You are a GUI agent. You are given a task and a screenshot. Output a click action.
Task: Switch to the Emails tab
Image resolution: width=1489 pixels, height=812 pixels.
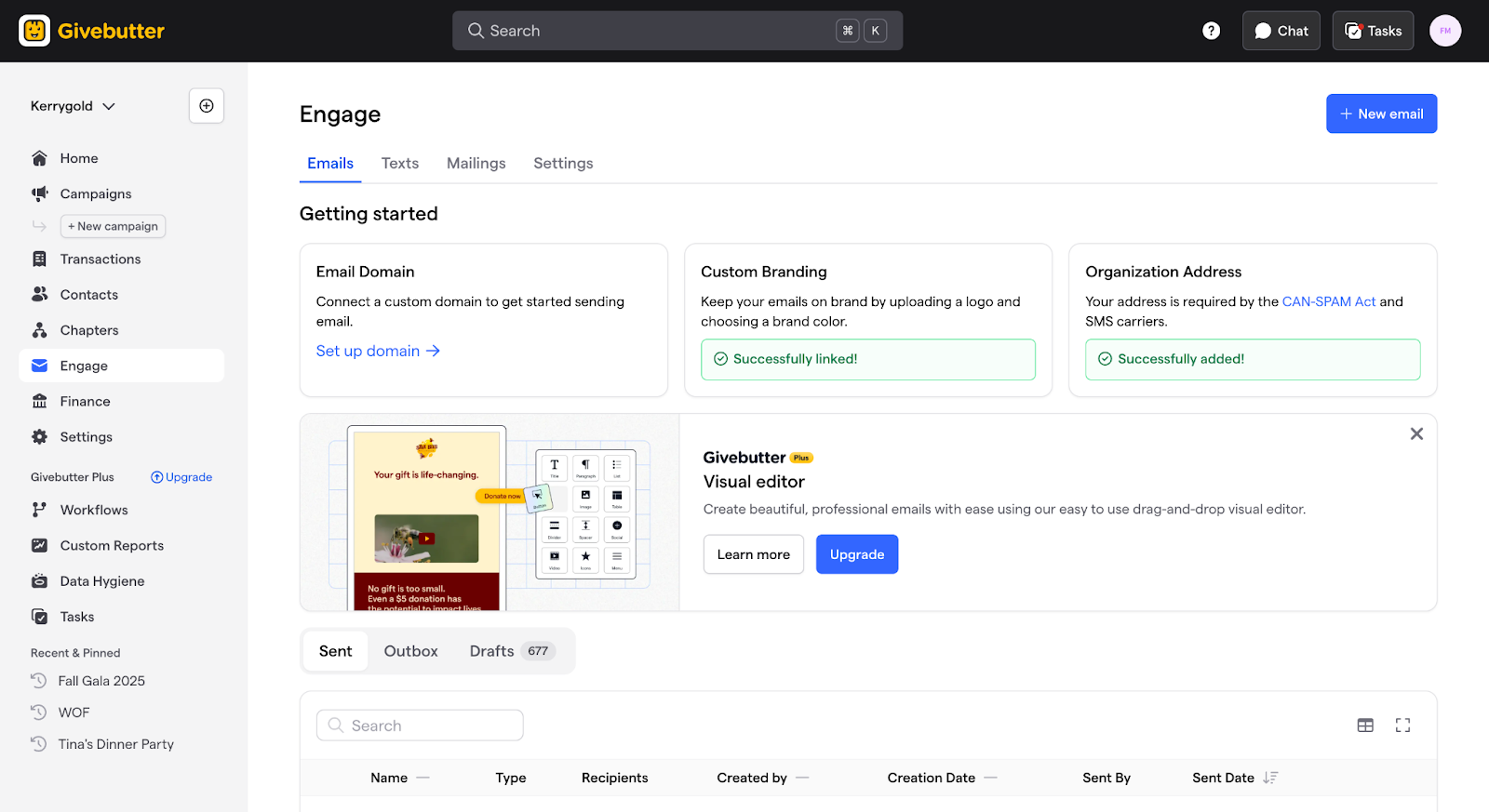click(x=330, y=164)
